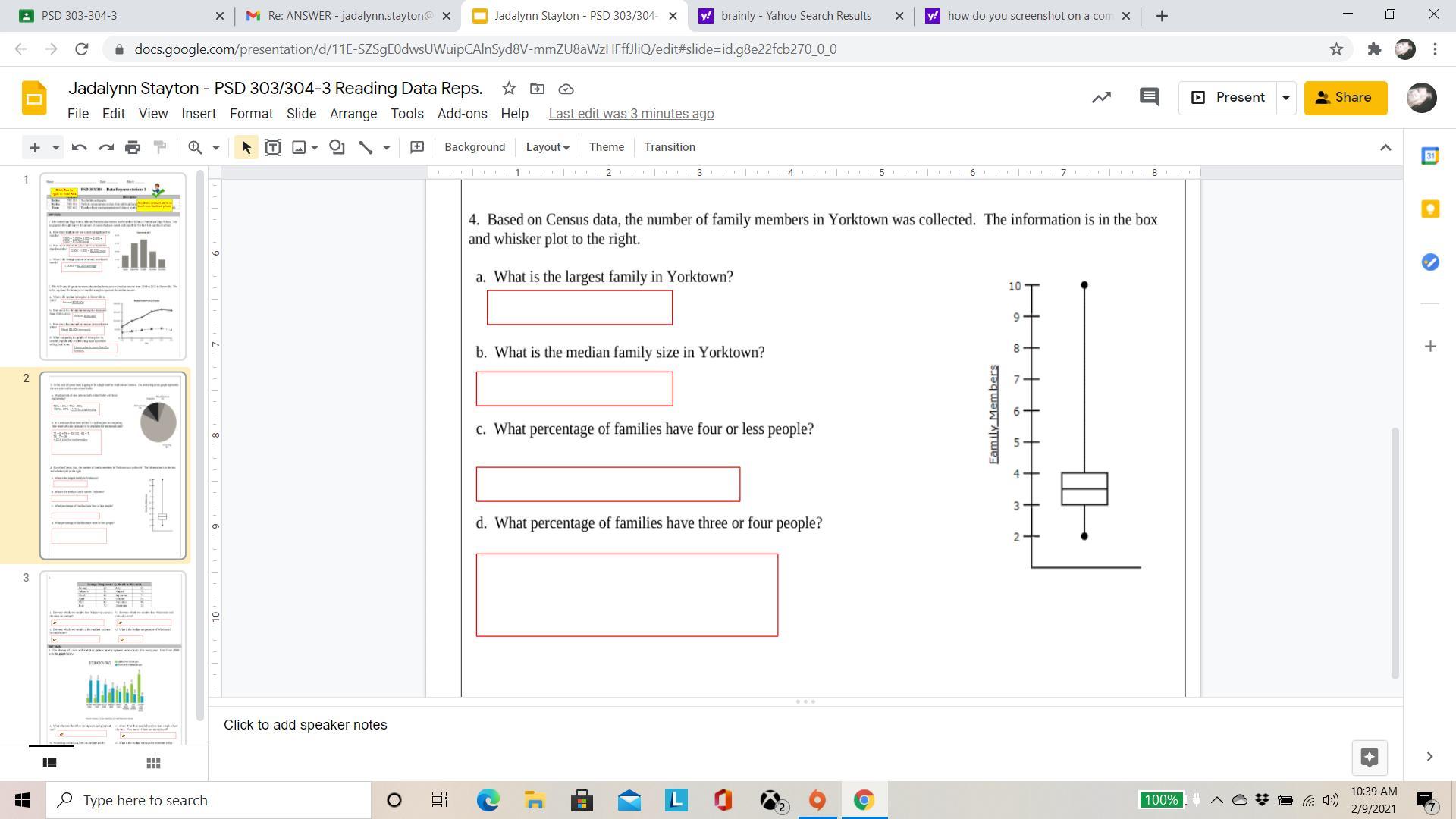Select the Text box tool
Screen dimensions: 1456x819
(x=273, y=147)
